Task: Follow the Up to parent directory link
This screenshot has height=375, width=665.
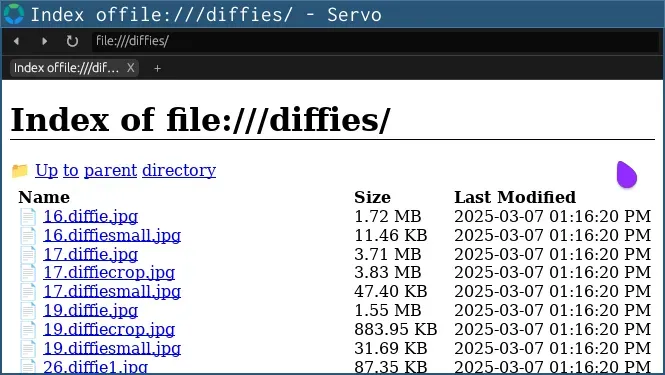Action: (x=126, y=171)
